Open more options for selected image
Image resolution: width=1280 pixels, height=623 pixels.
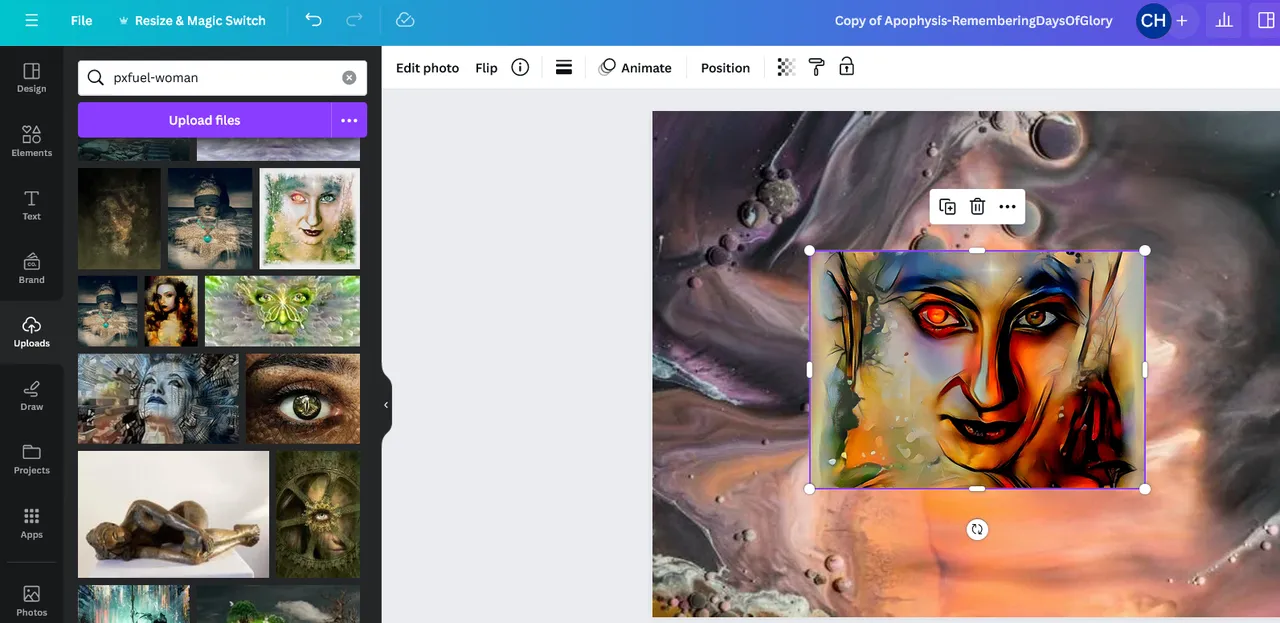1007,207
